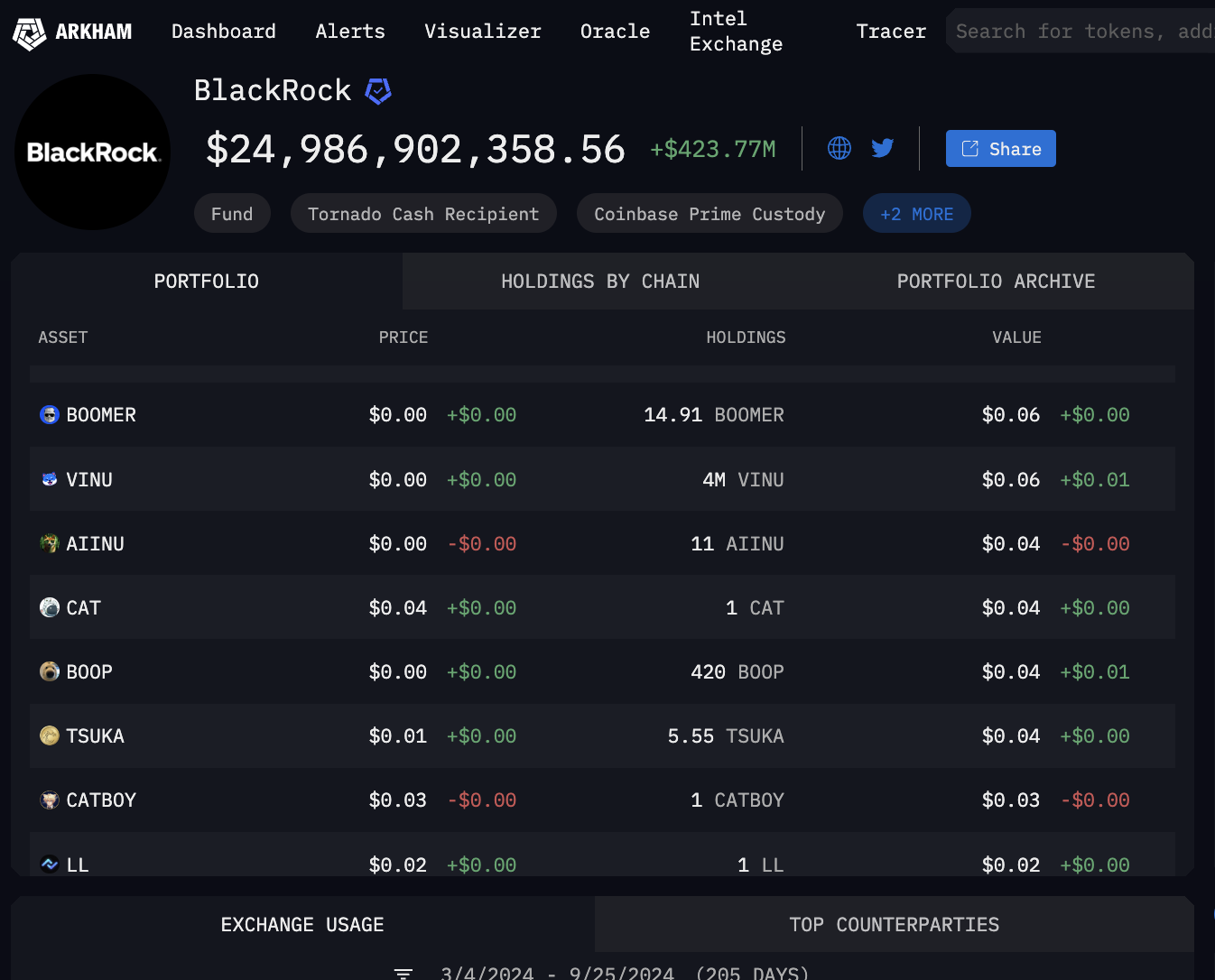The image size is (1215, 980).
Task: Open the BlackRock Twitter profile icon
Action: (883, 148)
